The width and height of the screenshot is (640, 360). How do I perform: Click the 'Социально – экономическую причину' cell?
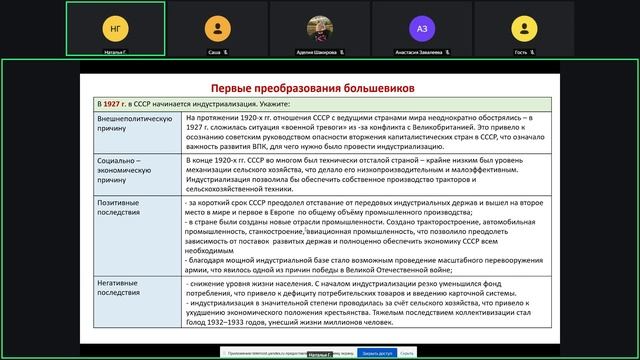tap(138, 174)
